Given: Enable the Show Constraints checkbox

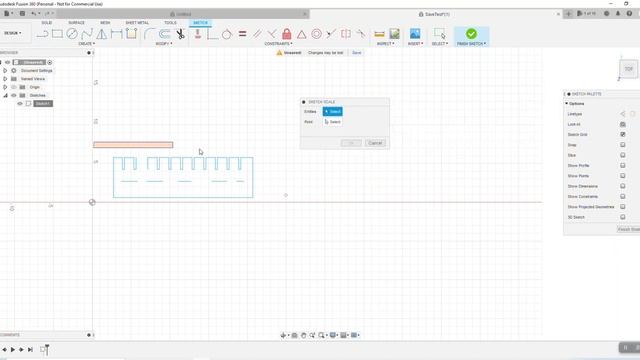Looking at the screenshot, I should click(622, 196).
